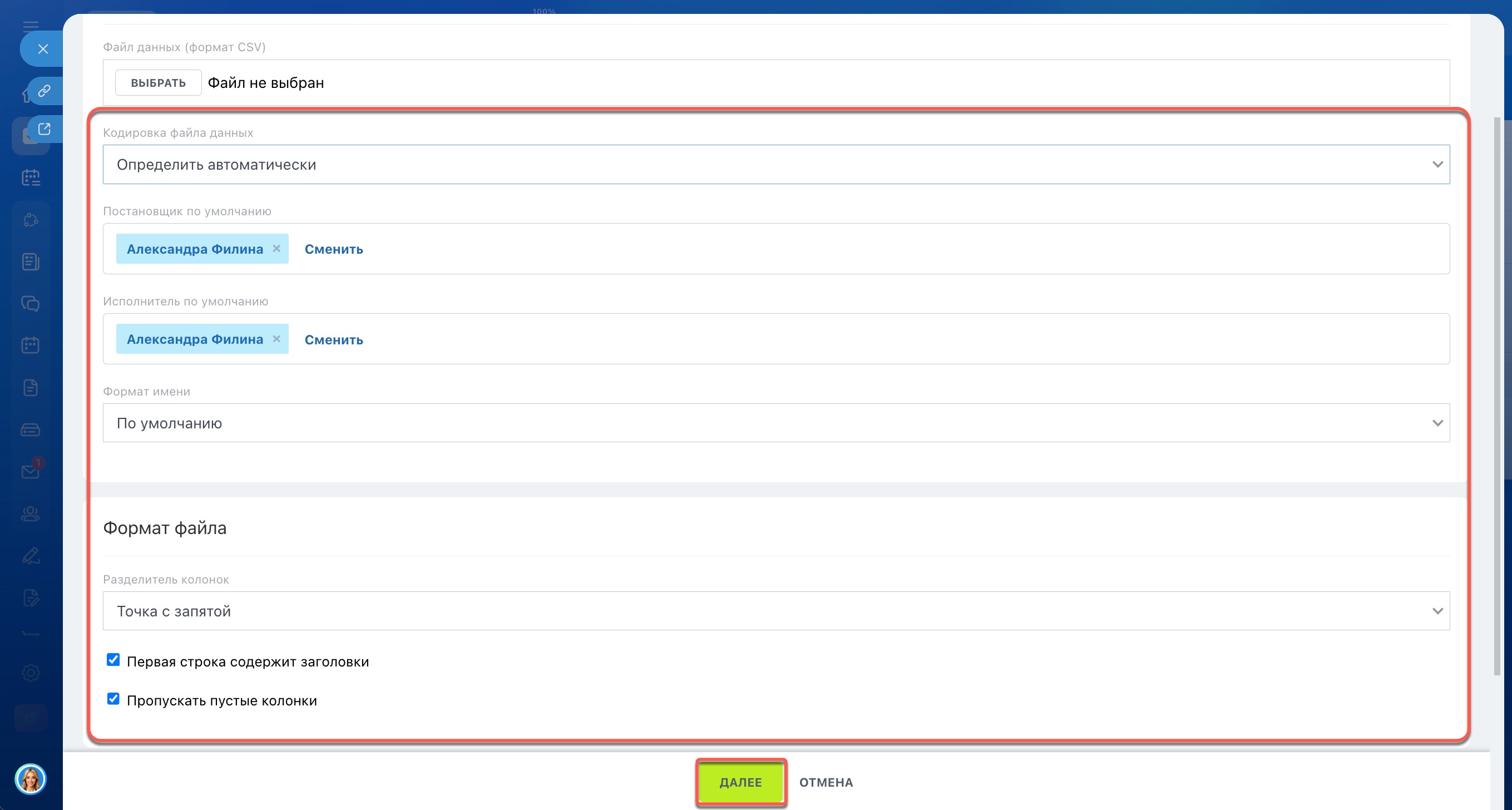1512x810 pixels.
Task: Open the calendar-with-list icon in sidebar
Action: [31, 177]
